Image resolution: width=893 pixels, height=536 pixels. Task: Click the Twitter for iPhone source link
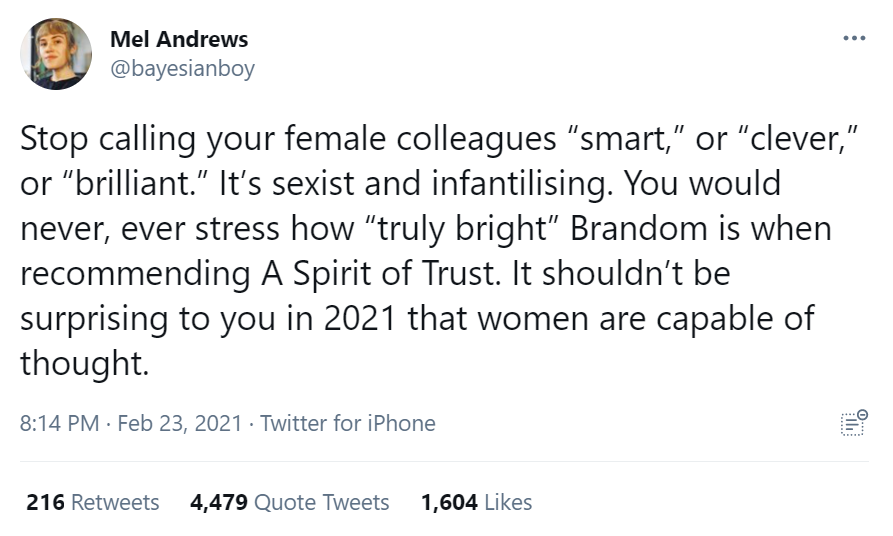[348, 423]
